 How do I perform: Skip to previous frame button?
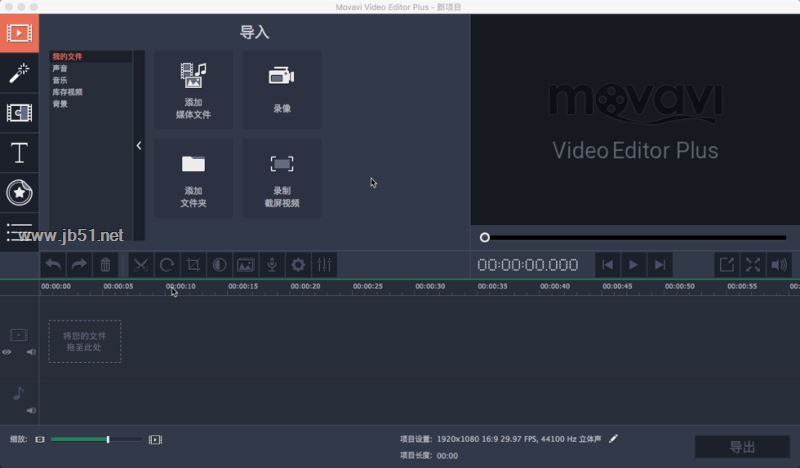click(607, 265)
